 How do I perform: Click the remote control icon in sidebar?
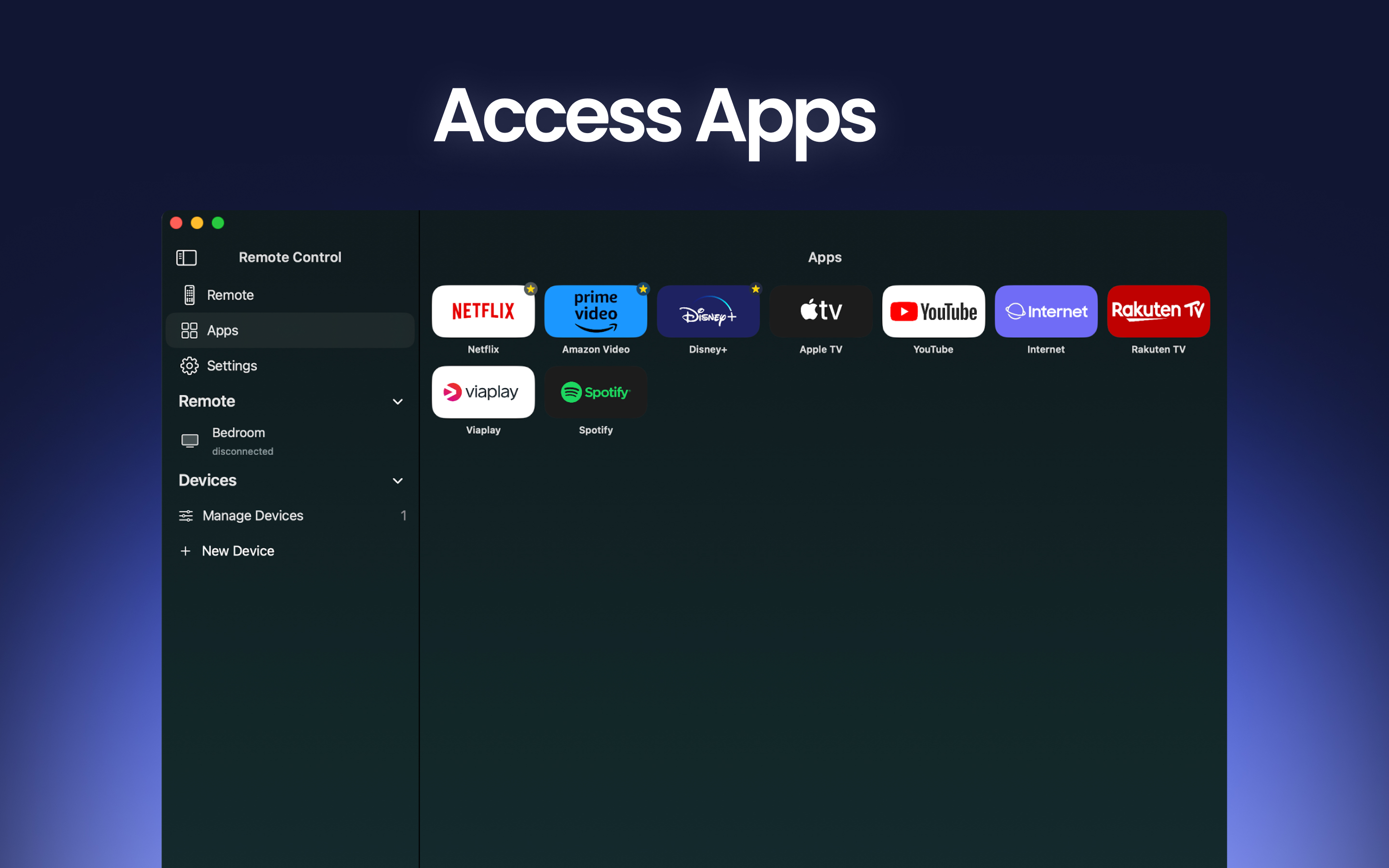[x=190, y=295]
